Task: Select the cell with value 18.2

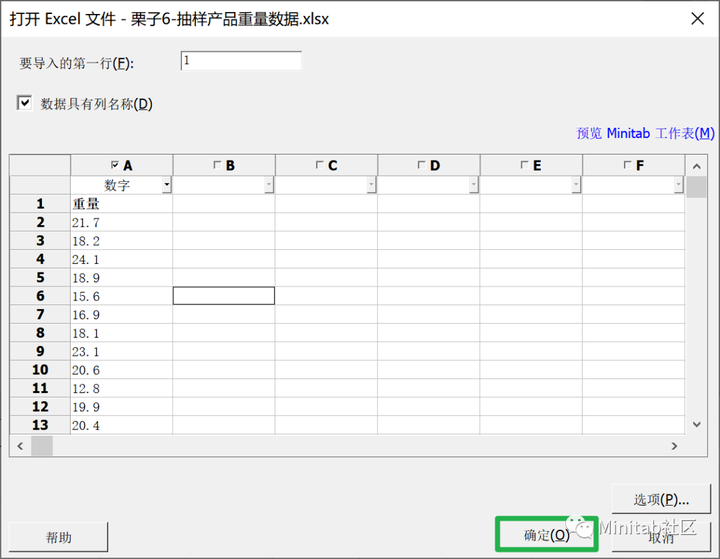Action: pos(122,241)
